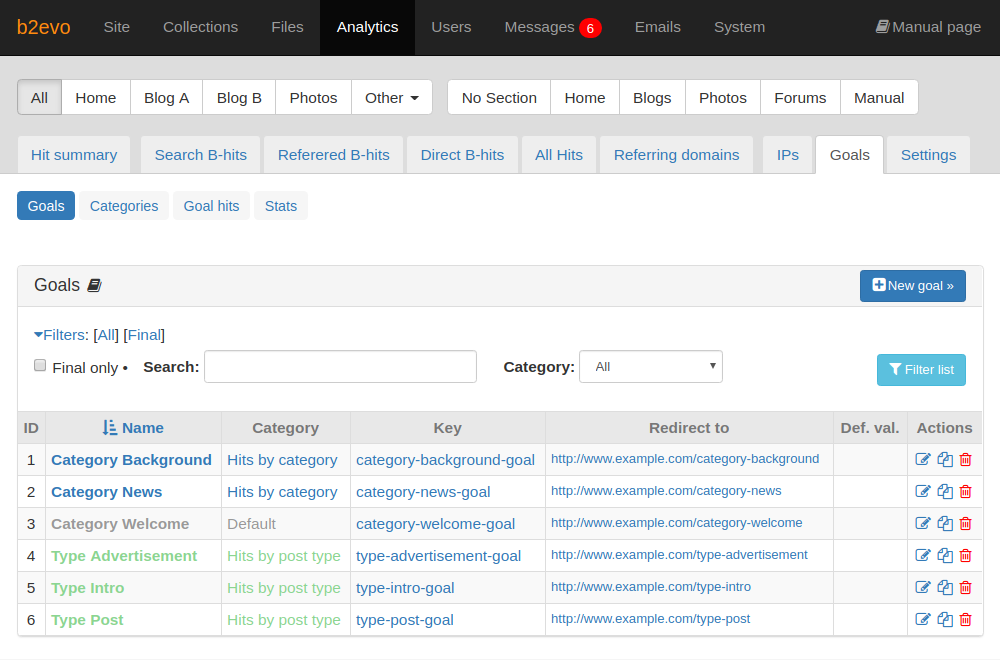Open the Referring domains tab
Image resolution: width=1000 pixels, height=660 pixels.
677,155
